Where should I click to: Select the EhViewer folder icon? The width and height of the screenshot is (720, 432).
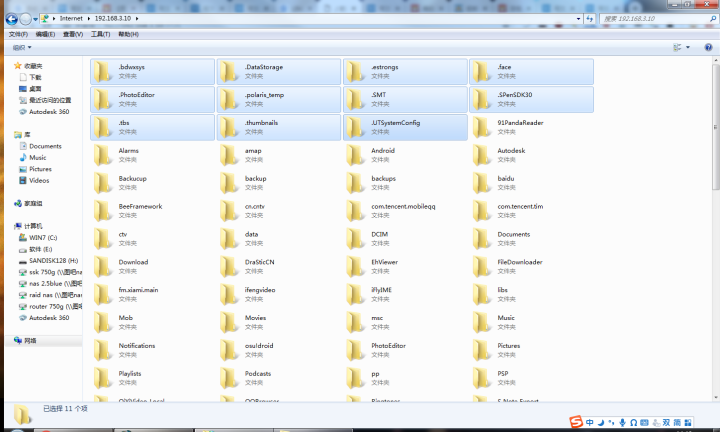coord(355,267)
